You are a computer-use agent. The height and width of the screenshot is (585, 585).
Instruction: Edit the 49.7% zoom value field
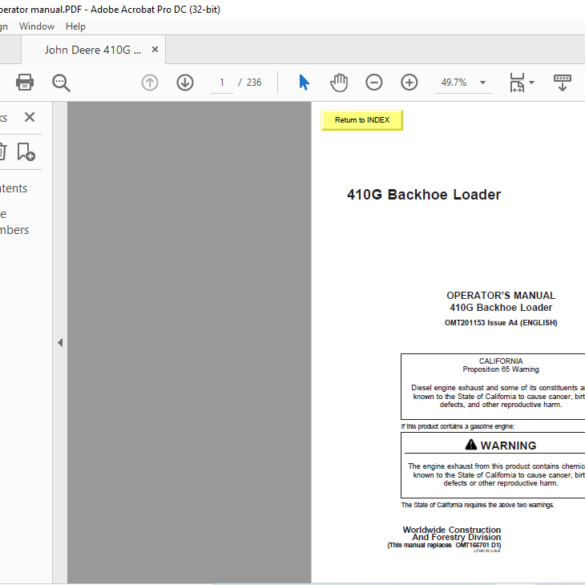click(454, 82)
